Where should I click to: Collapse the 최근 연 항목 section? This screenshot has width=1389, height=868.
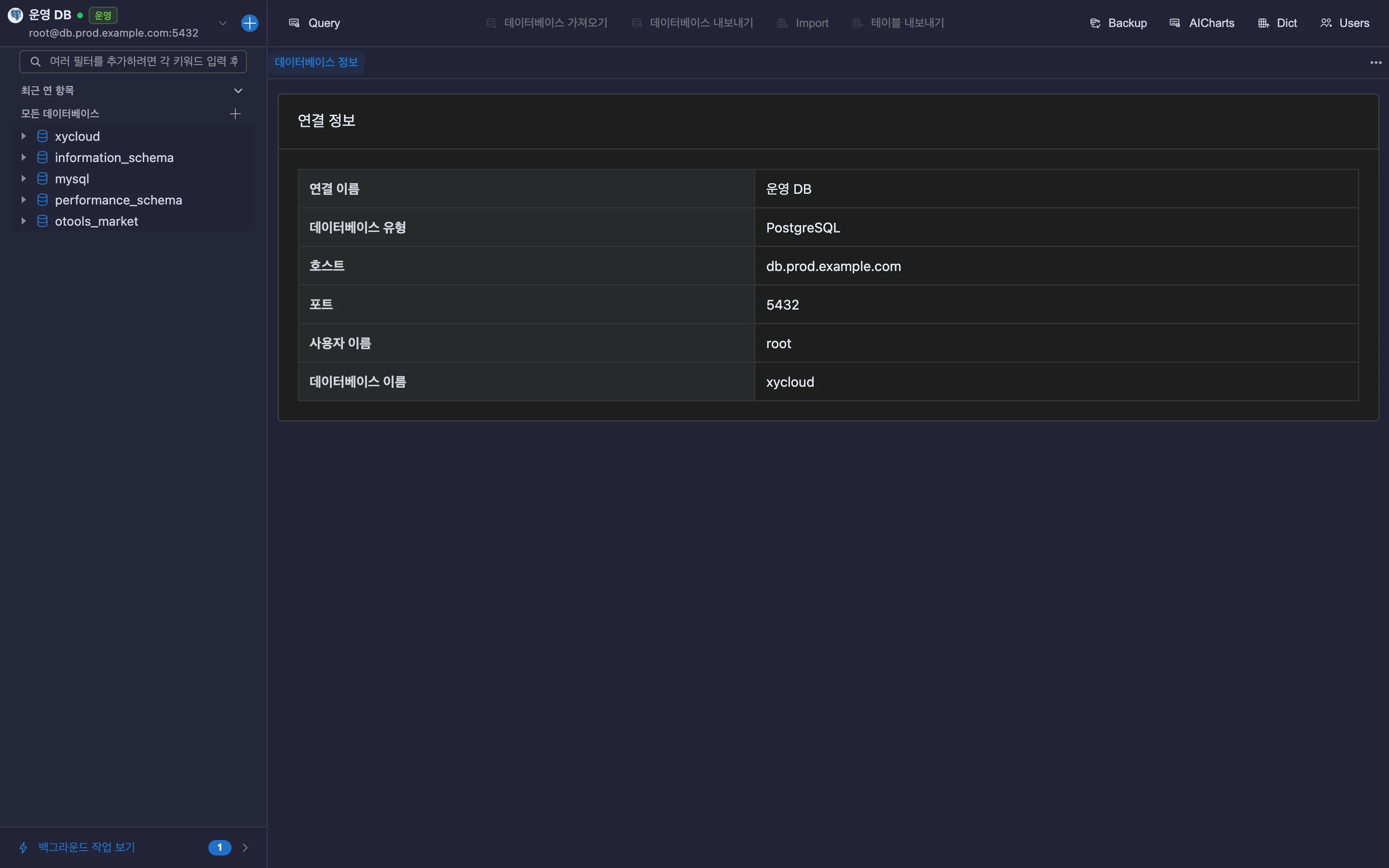click(238, 91)
